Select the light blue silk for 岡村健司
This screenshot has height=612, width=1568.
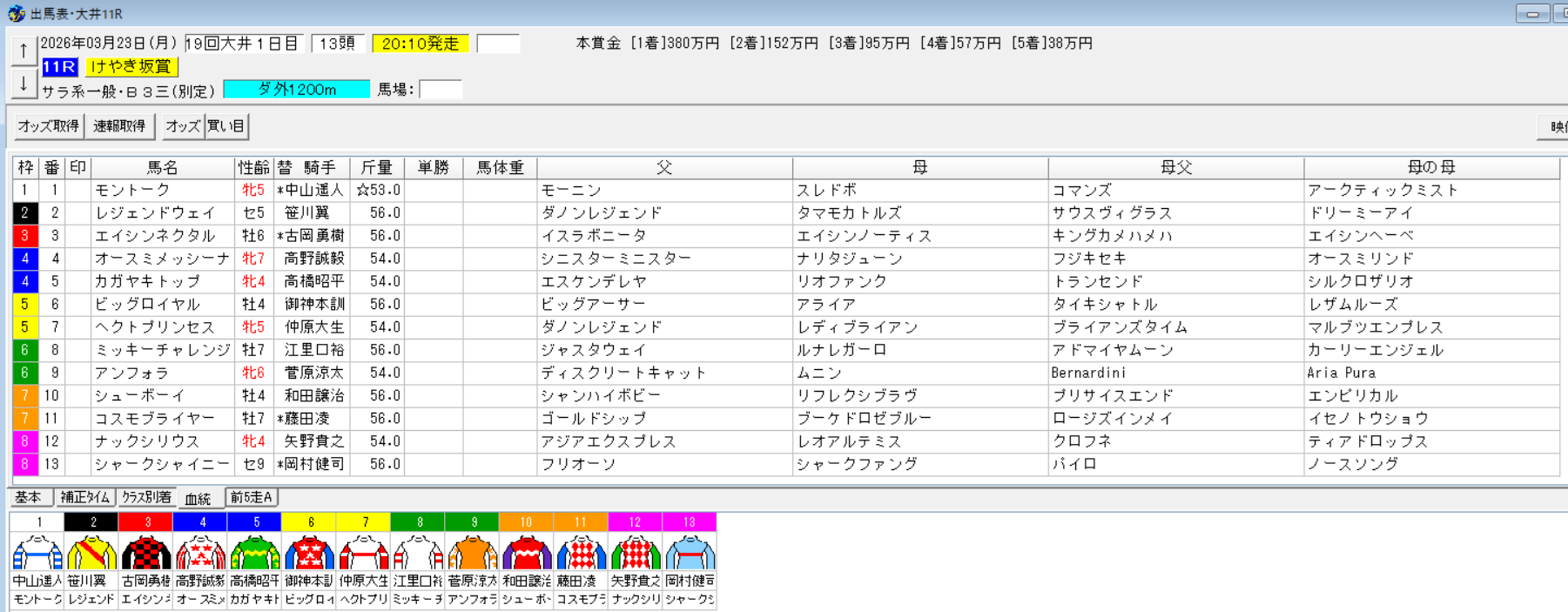(690, 553)
